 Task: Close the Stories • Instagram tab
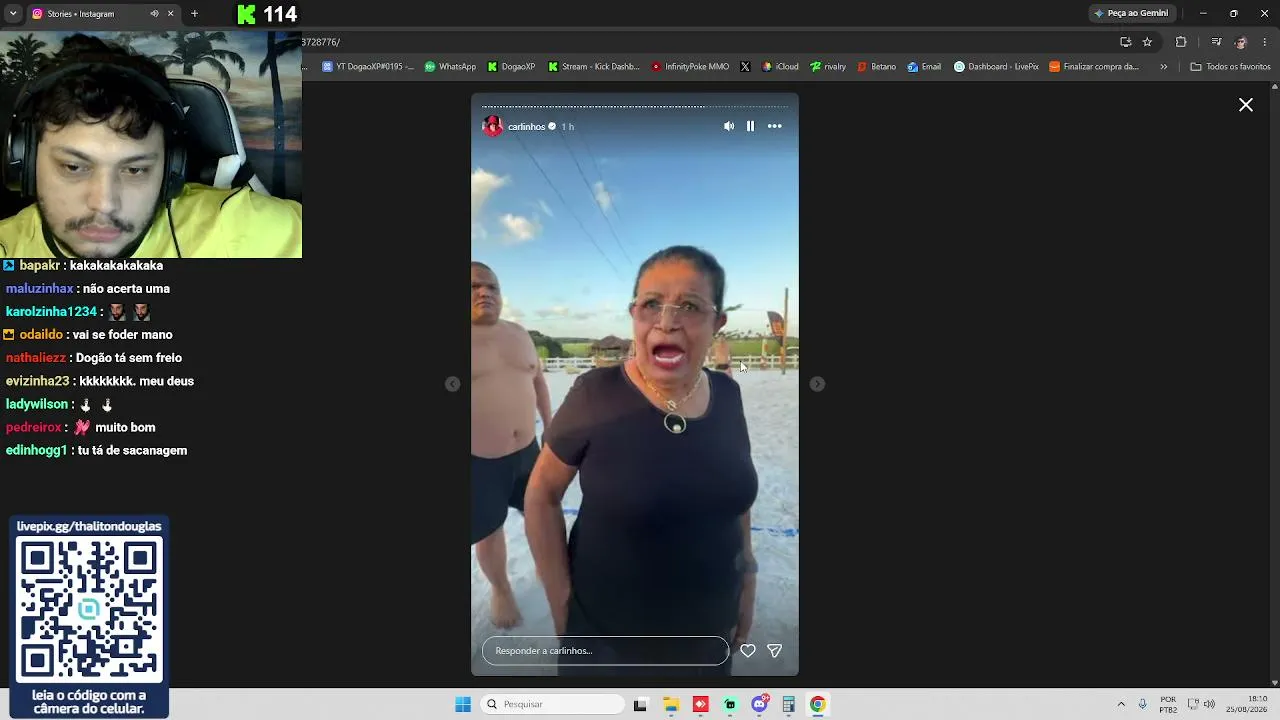pos(170,14)
